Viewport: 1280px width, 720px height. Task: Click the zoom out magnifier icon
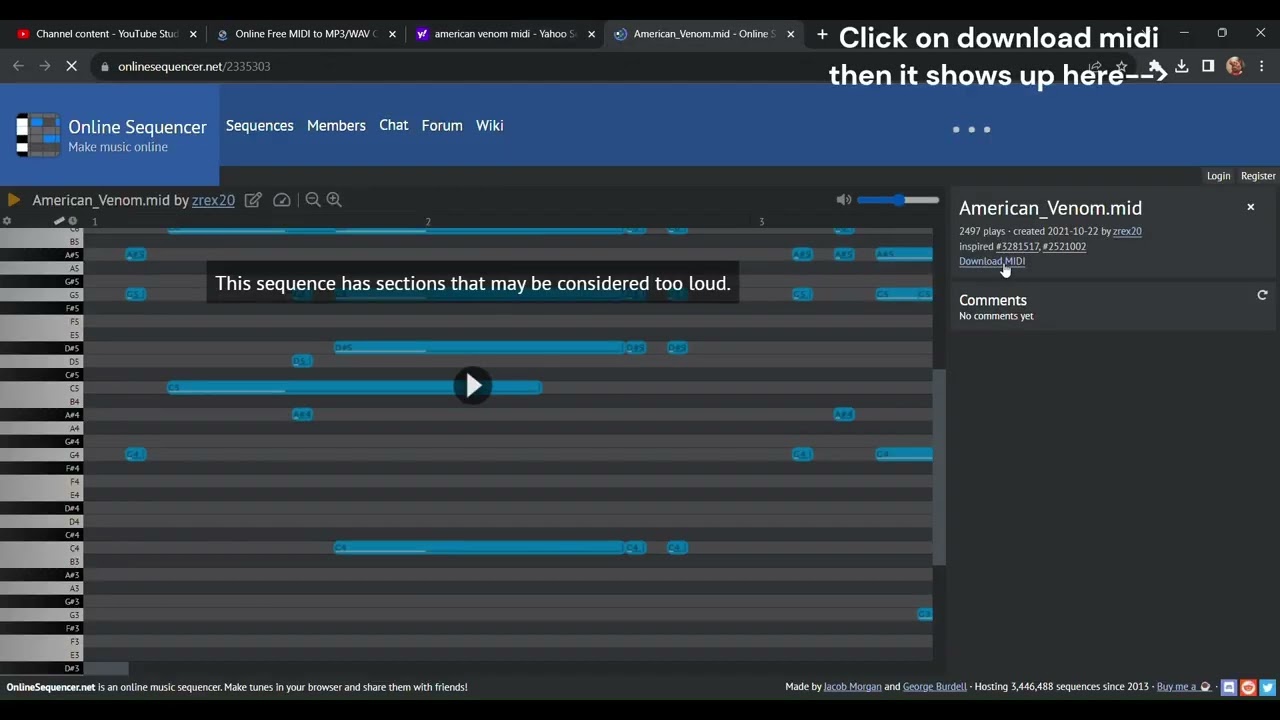[x=312, y=200]
